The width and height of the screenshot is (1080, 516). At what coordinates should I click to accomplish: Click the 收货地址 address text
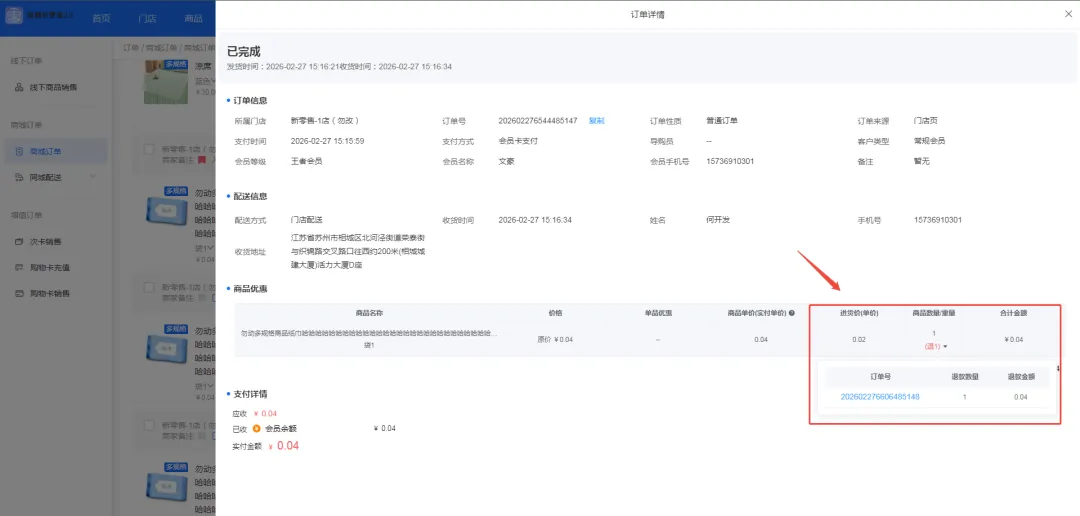click(358, 251)
